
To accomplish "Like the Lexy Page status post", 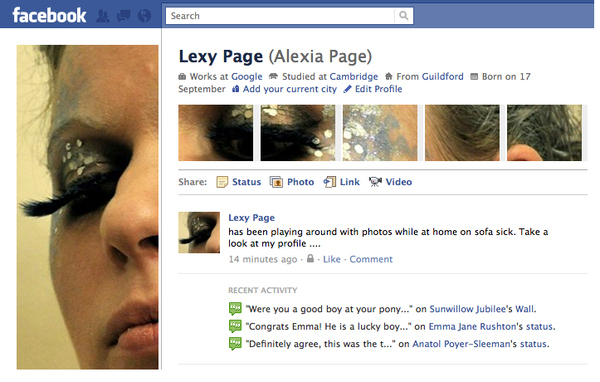I will (x=331, y=259).
